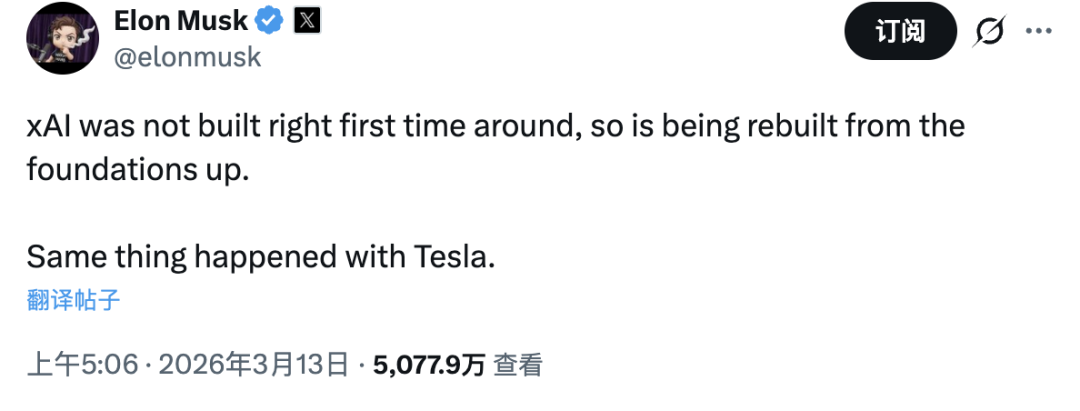1080x411 pixels.
Task: Click the blue verified checkmark badge
Action: (x=270, y=19)
